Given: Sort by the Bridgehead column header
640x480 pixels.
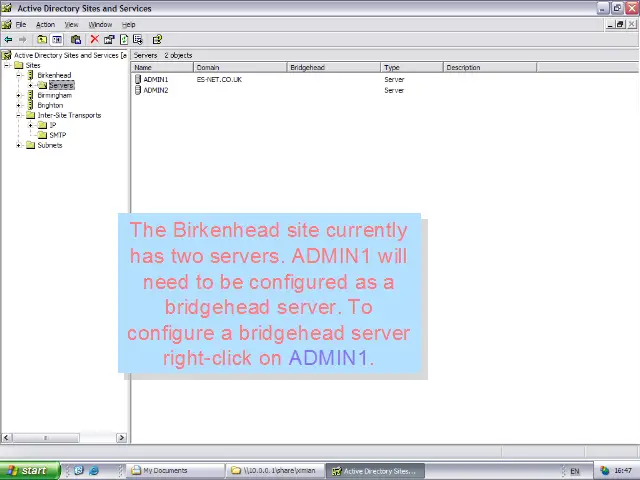Looking at the screenshot, I should point(334,67).
